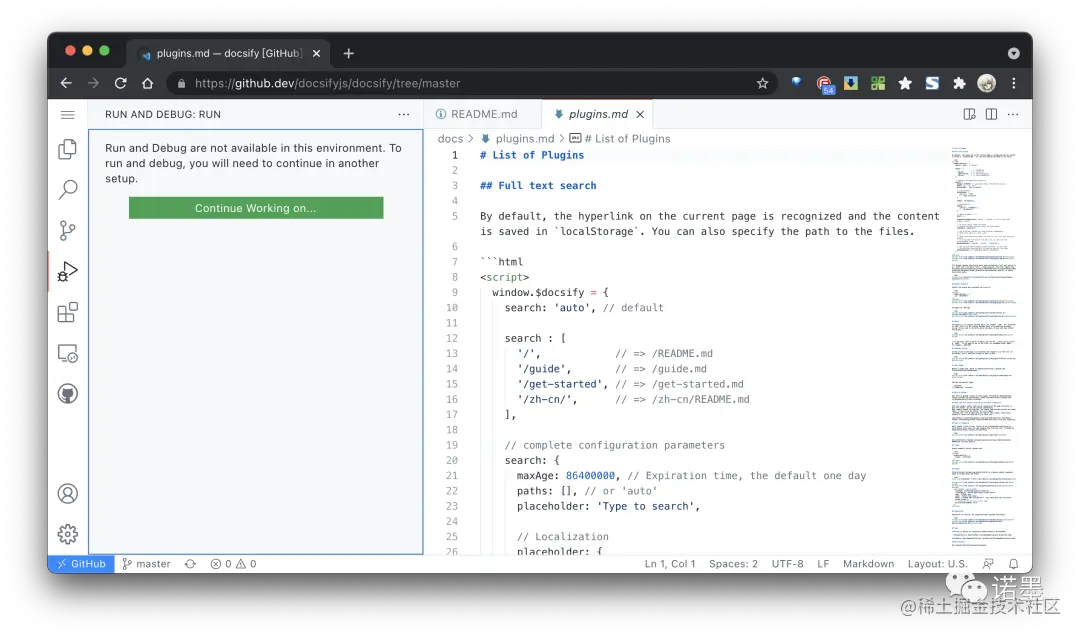Viewport: 1080px width, 636px height.
Task: Click the '<script>' tag line
Action: [x=504, y=277]
